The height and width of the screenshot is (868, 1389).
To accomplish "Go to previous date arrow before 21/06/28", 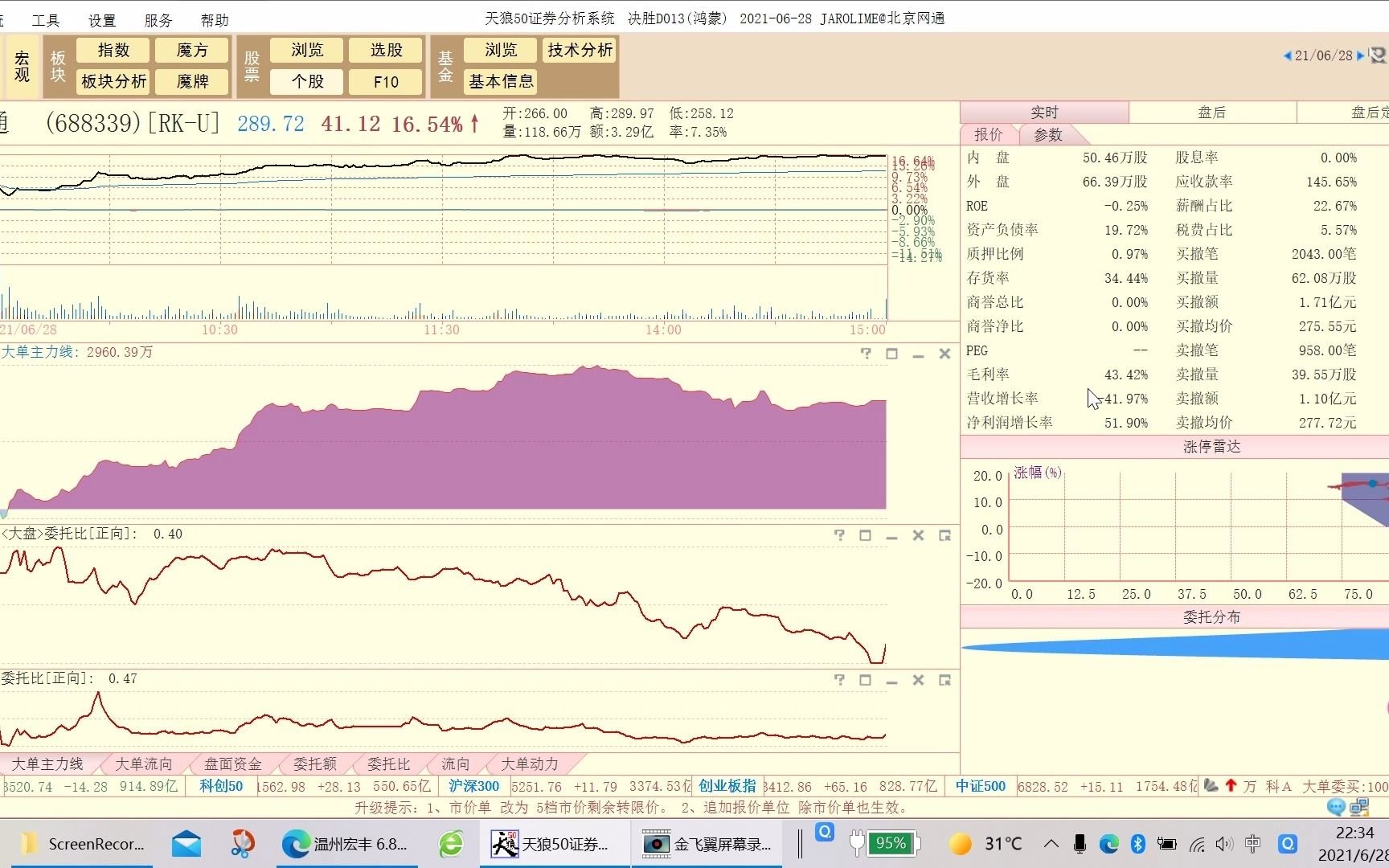I will pyautogui.click(x=1287, y=55).
